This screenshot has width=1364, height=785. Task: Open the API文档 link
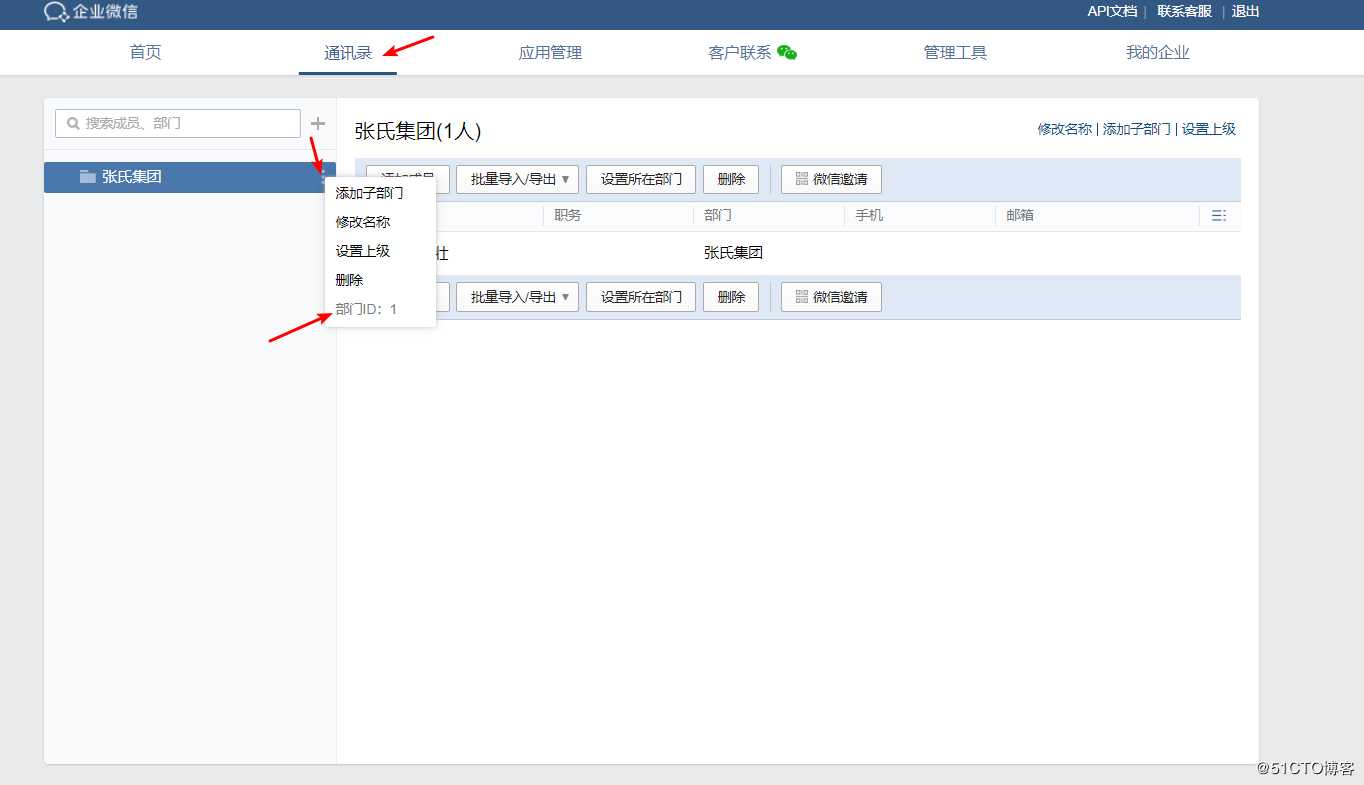tap(1112, 12)
